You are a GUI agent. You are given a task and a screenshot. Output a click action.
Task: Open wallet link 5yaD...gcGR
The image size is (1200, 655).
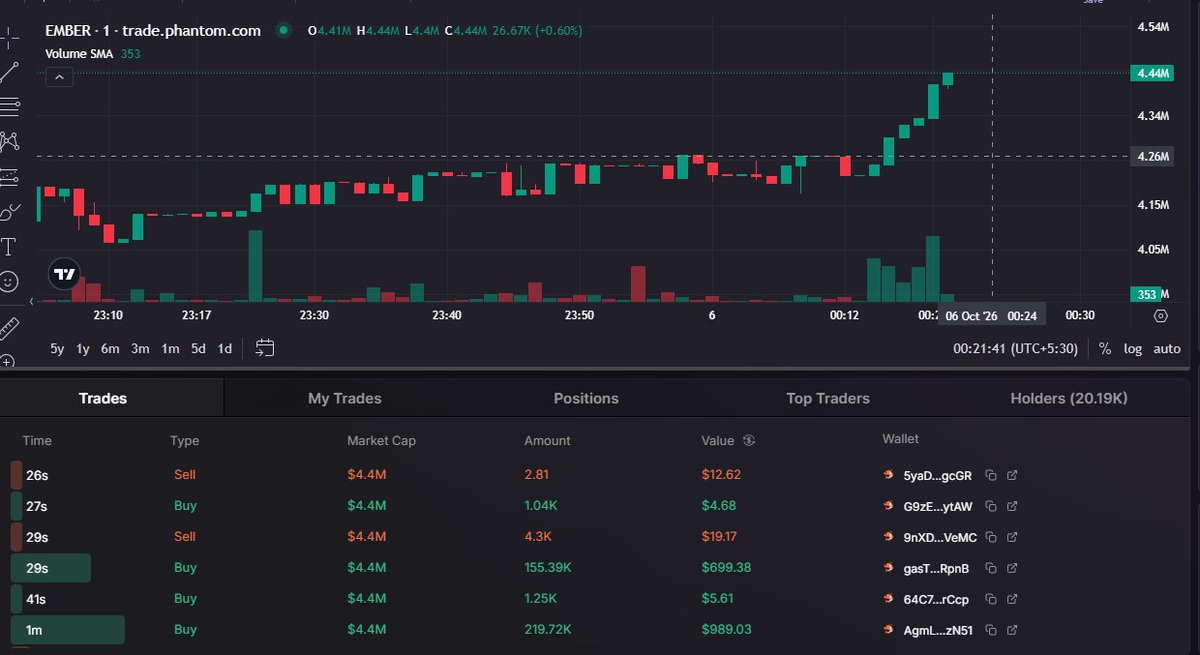937,475
